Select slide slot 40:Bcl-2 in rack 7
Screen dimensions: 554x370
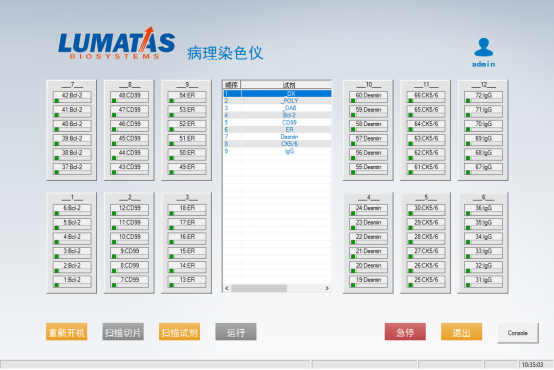(72, 125)
